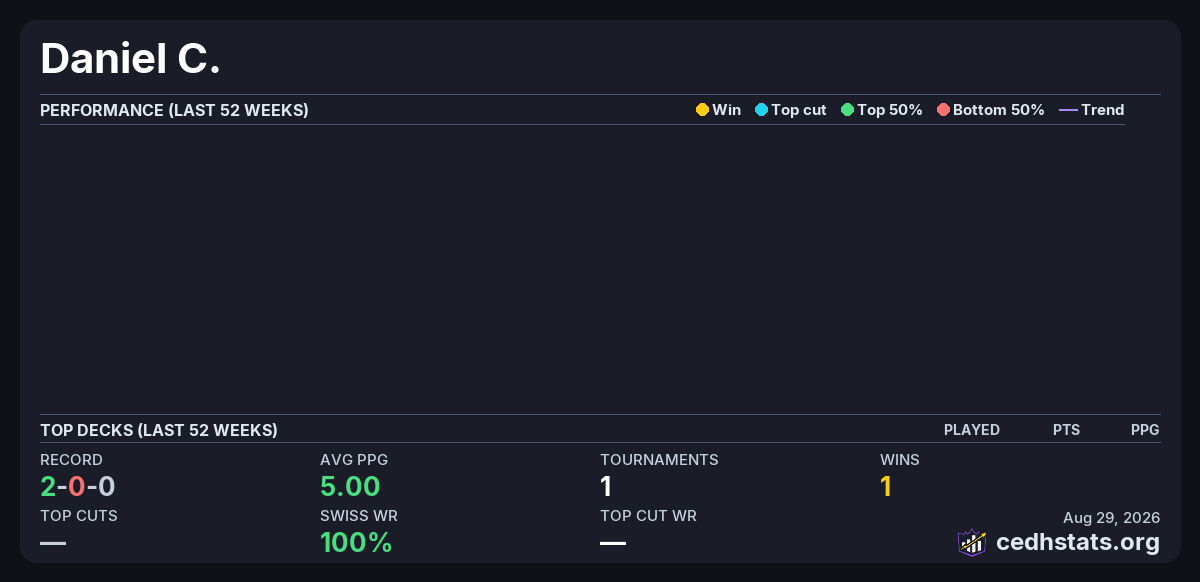Toggle the Trend legend label
Screen dimensions: 1200x582
click(1103, 110)
